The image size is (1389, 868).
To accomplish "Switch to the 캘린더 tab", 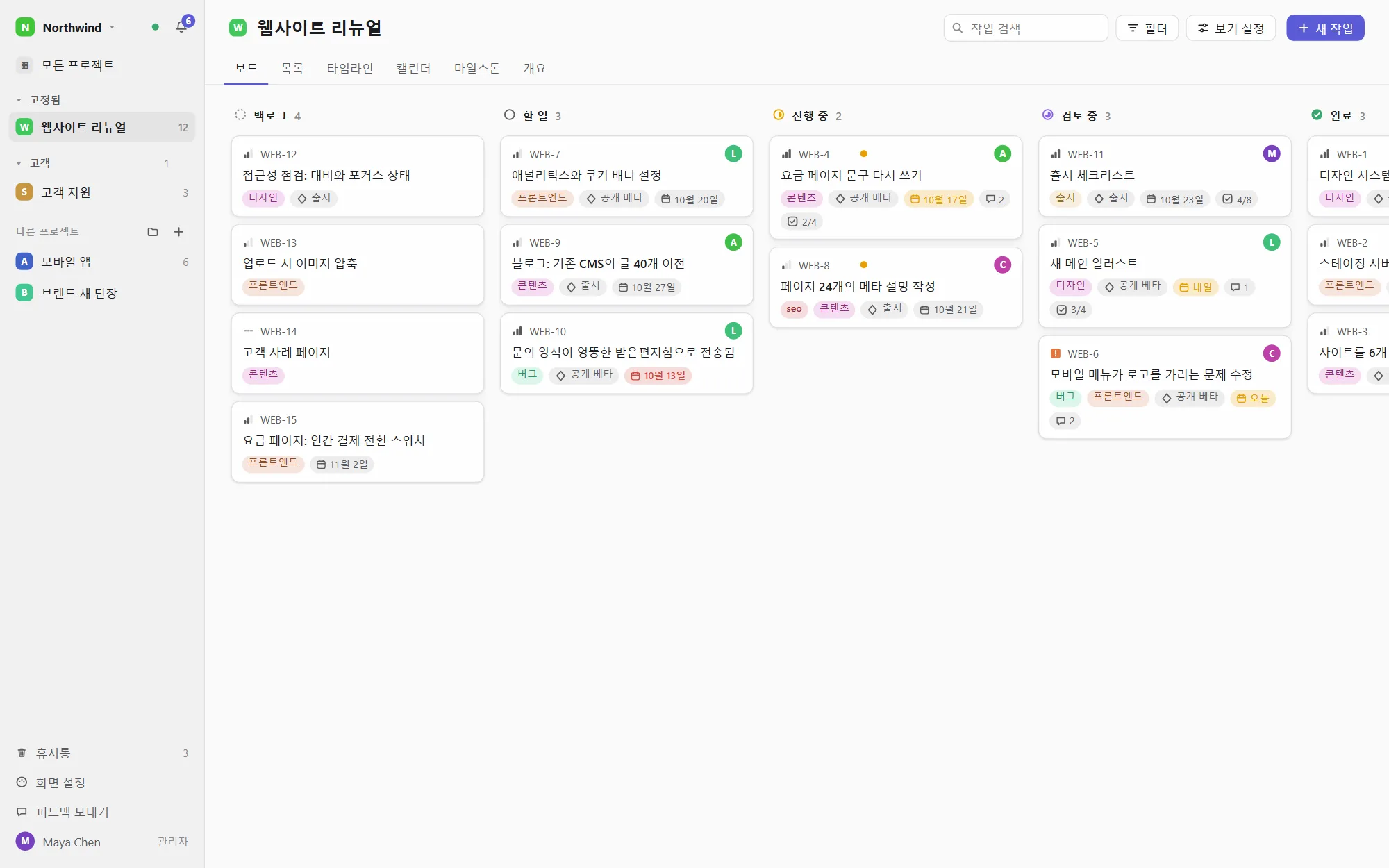I will [x=413, y=68].
